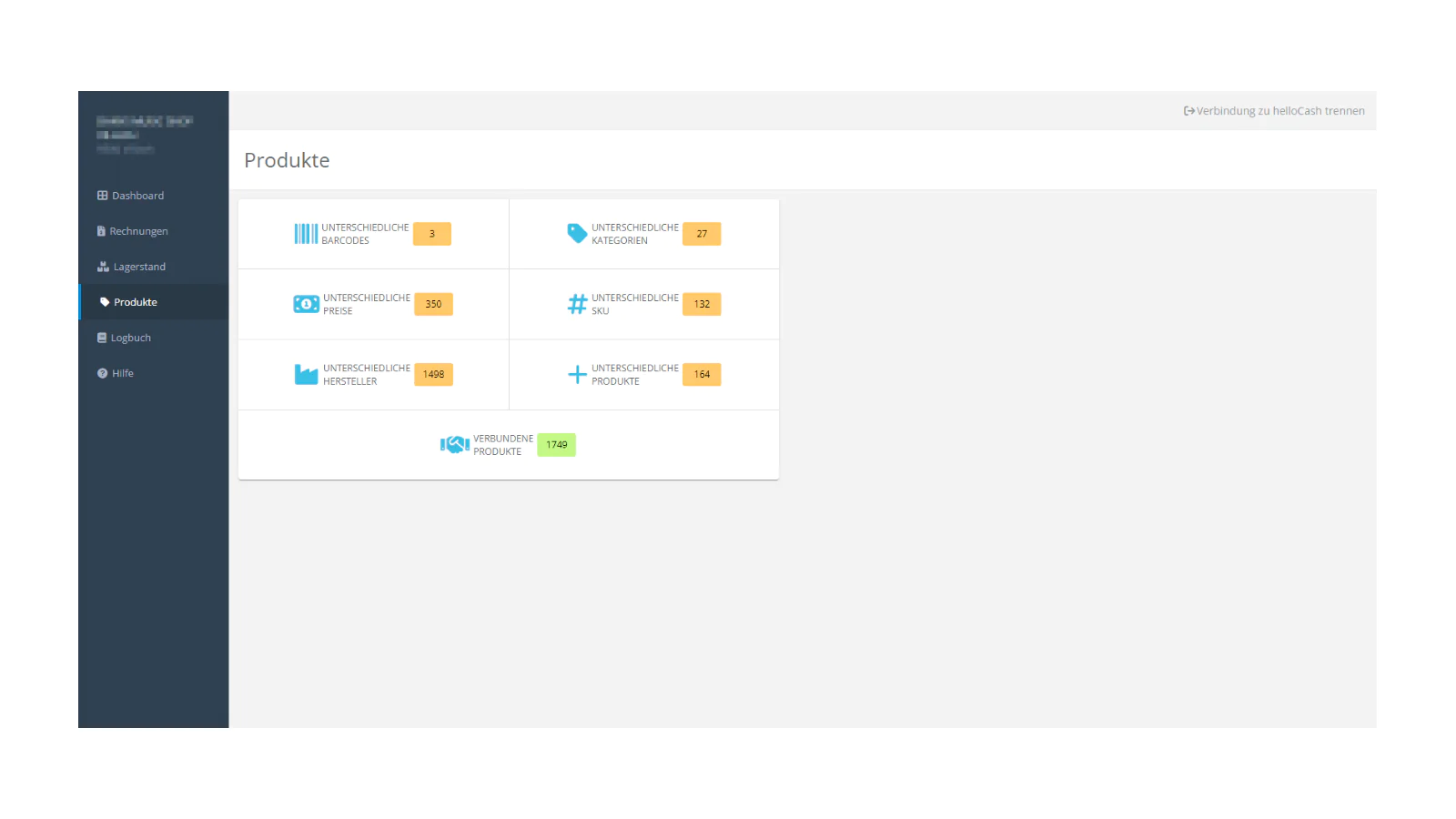Click the green 1749 Verbundene Produkte badge
The image size is (1456, 819).
pyautogui.click(x=556, y=445)
